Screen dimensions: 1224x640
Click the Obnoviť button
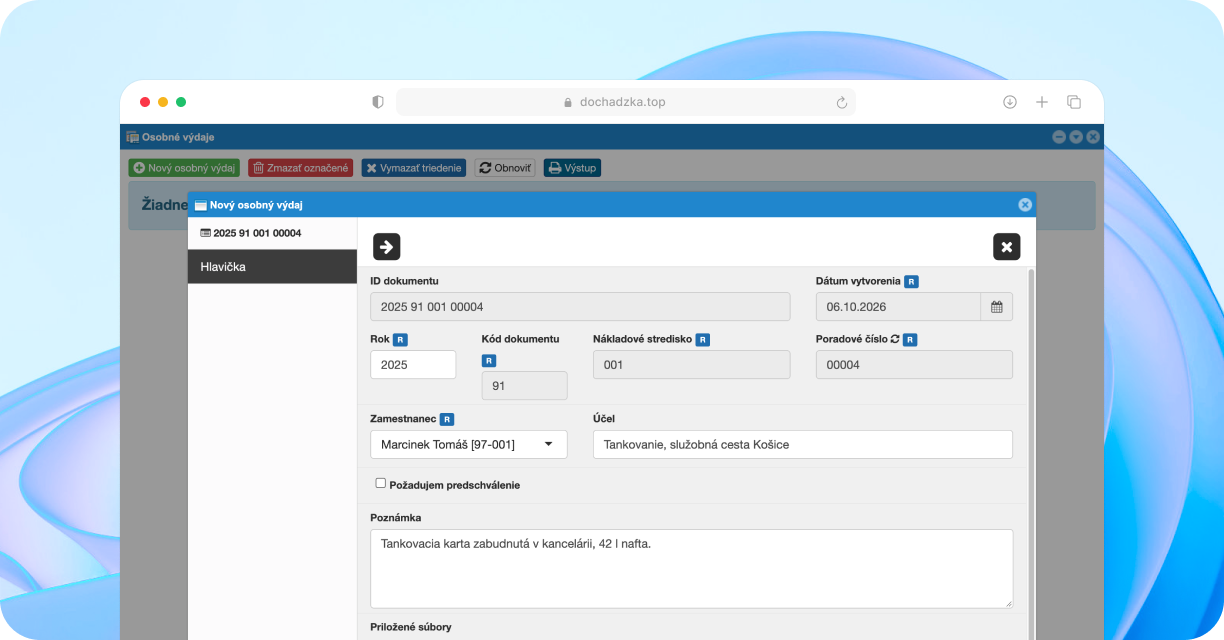505,168
